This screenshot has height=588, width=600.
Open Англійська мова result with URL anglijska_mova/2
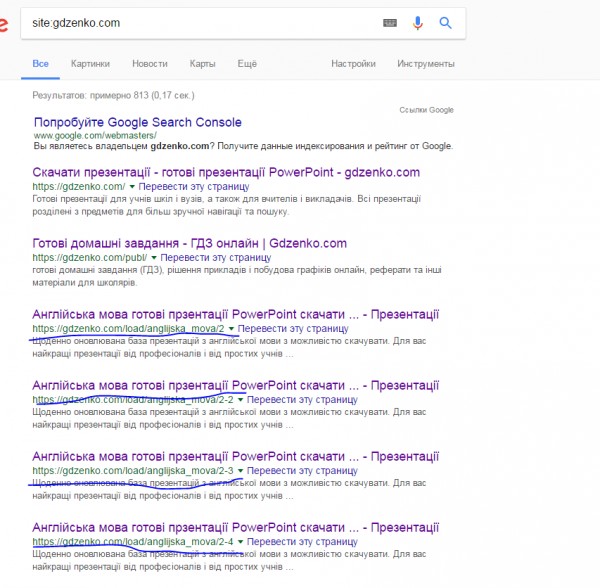pos(235,314)
